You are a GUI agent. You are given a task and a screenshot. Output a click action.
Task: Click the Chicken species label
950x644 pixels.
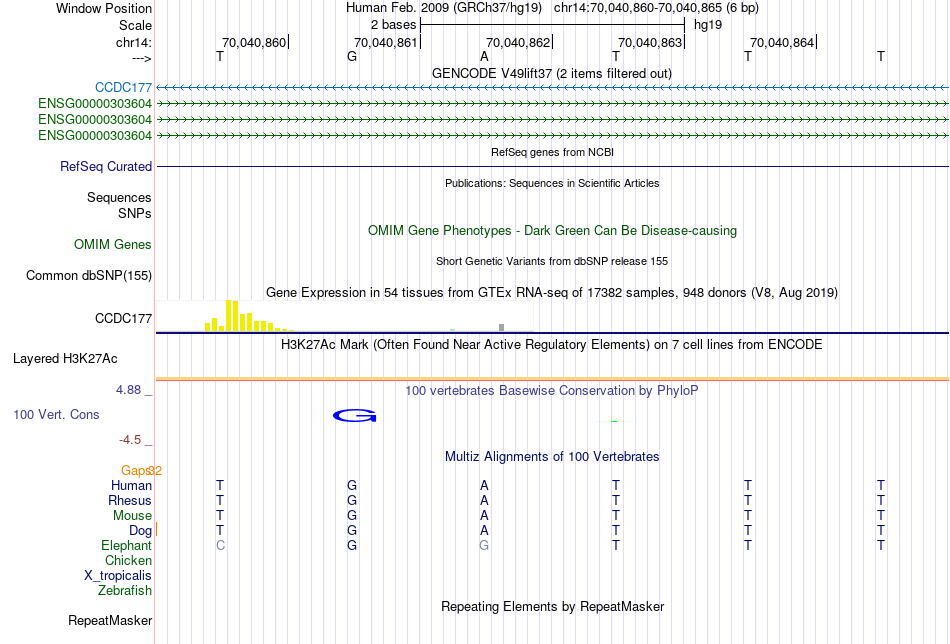[x=128, y=561]
